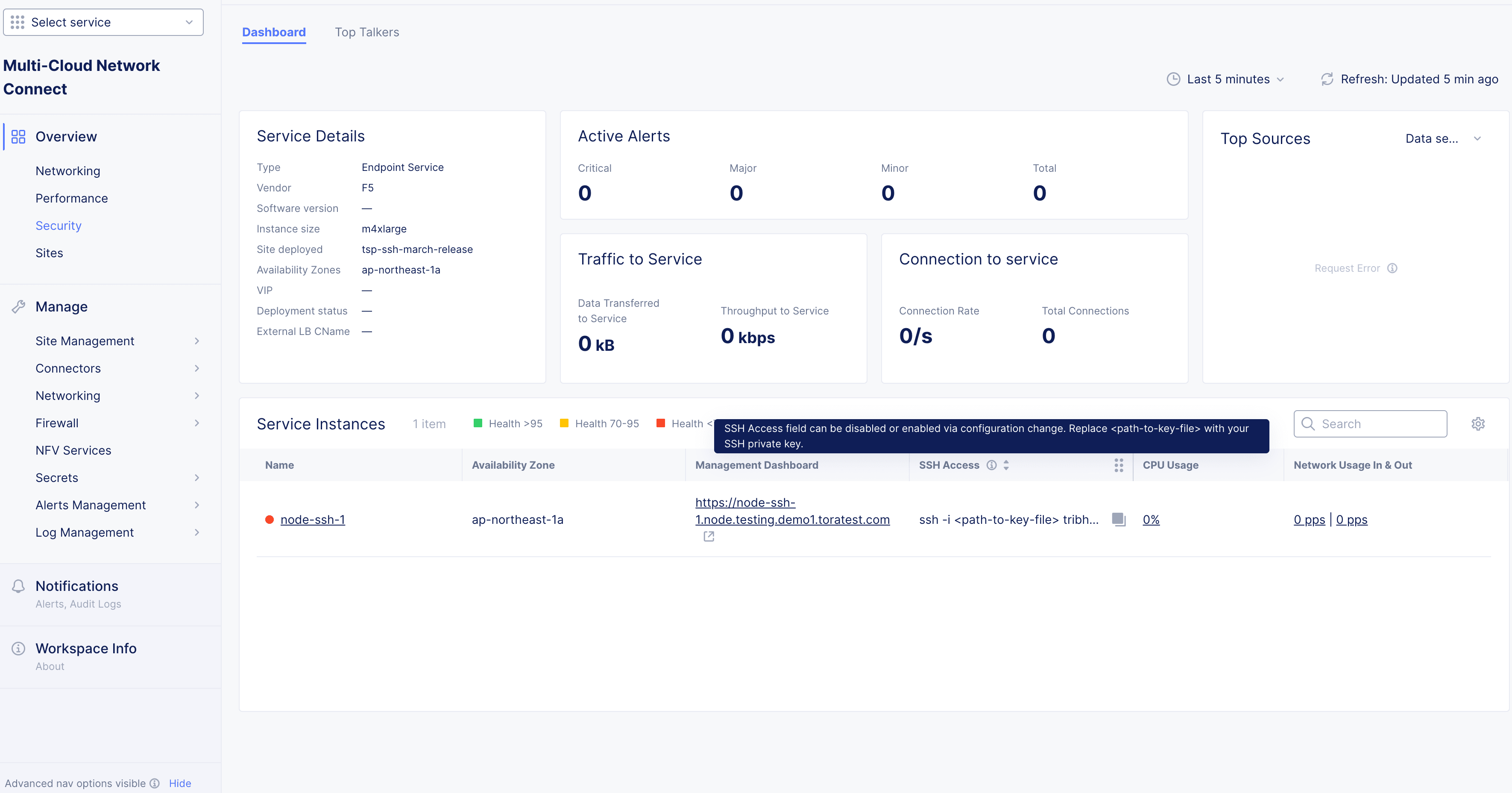Sort by SSH Access column arrows

[x=1006, y=465]
